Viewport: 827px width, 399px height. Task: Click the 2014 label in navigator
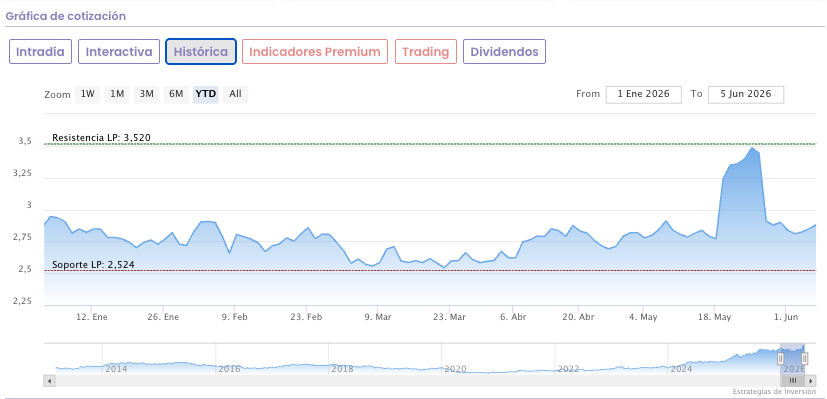[116, 369]
